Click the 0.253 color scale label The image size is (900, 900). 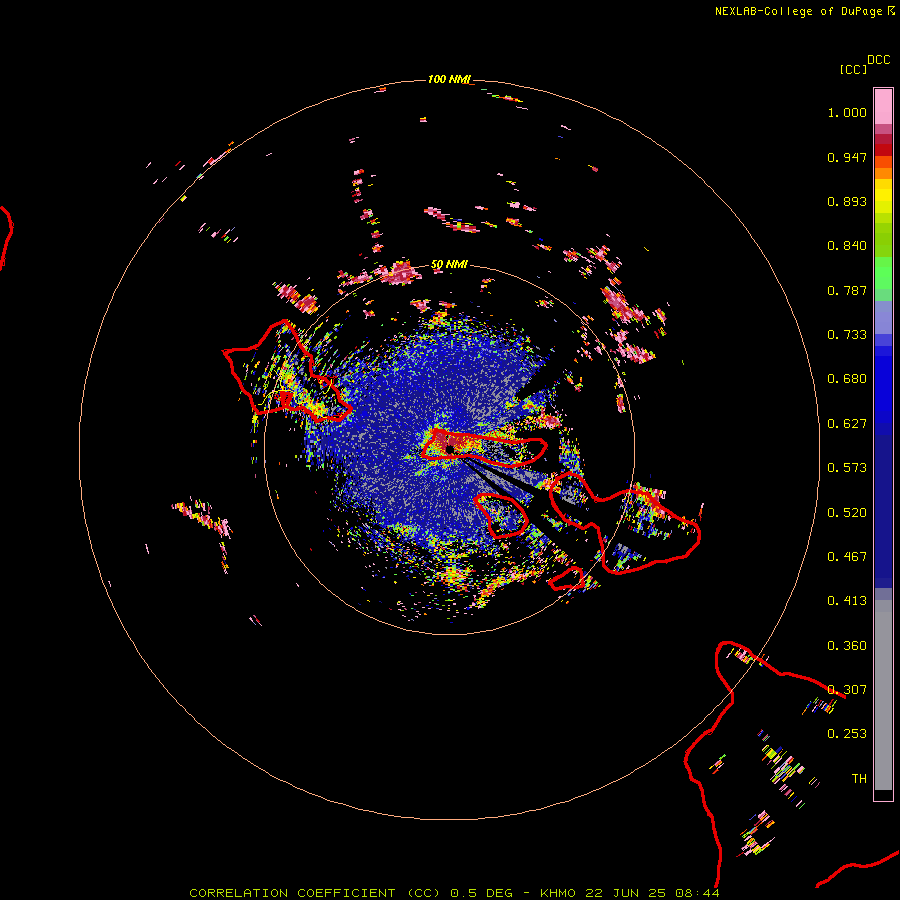[847, 734]
